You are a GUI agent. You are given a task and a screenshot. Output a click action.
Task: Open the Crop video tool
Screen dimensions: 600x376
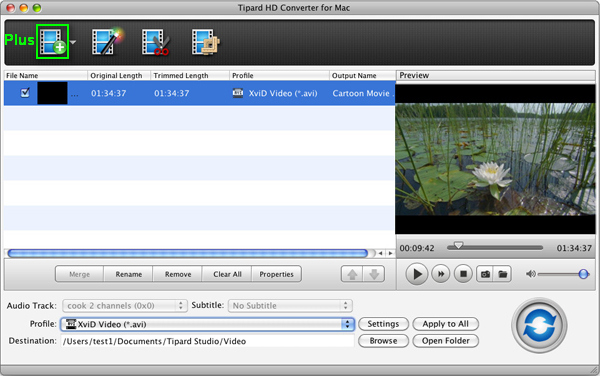(x=206, y=42)
